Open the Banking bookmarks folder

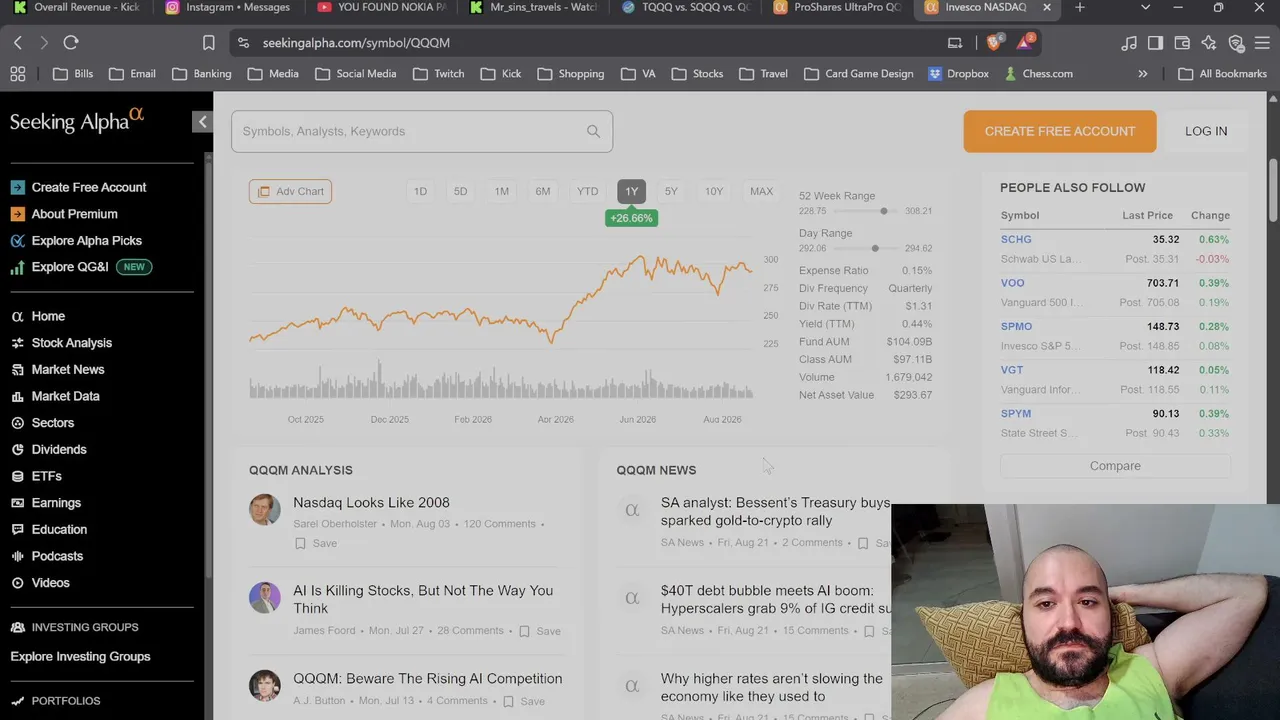201,74
